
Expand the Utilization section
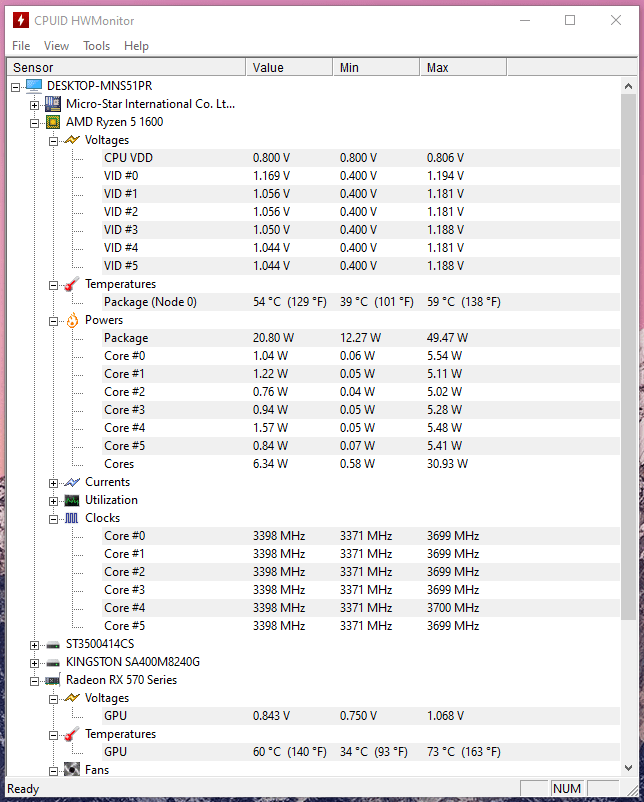pos(53,501)
